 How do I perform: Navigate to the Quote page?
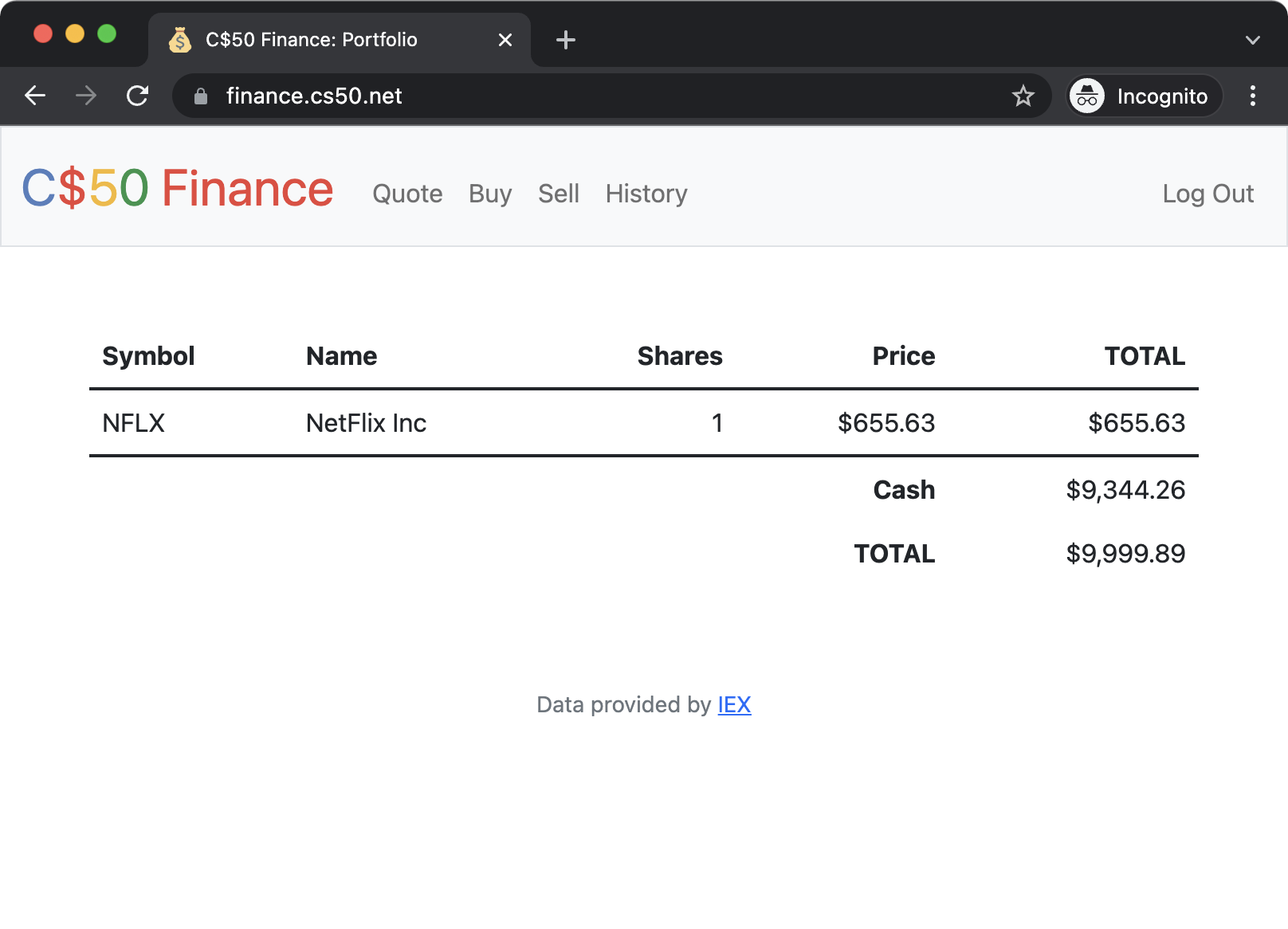[x=407, y=194]
